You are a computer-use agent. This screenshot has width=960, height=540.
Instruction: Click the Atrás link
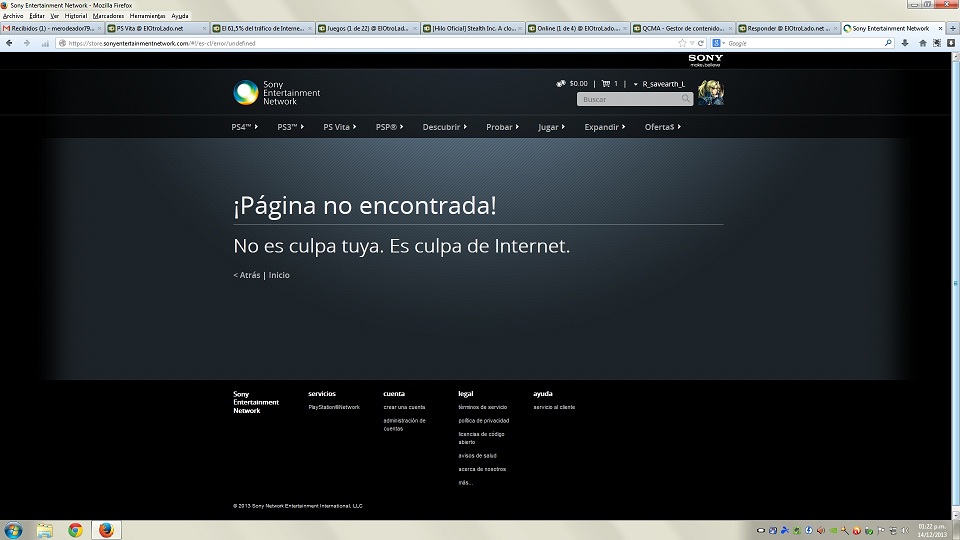click(x=247, y=275)
